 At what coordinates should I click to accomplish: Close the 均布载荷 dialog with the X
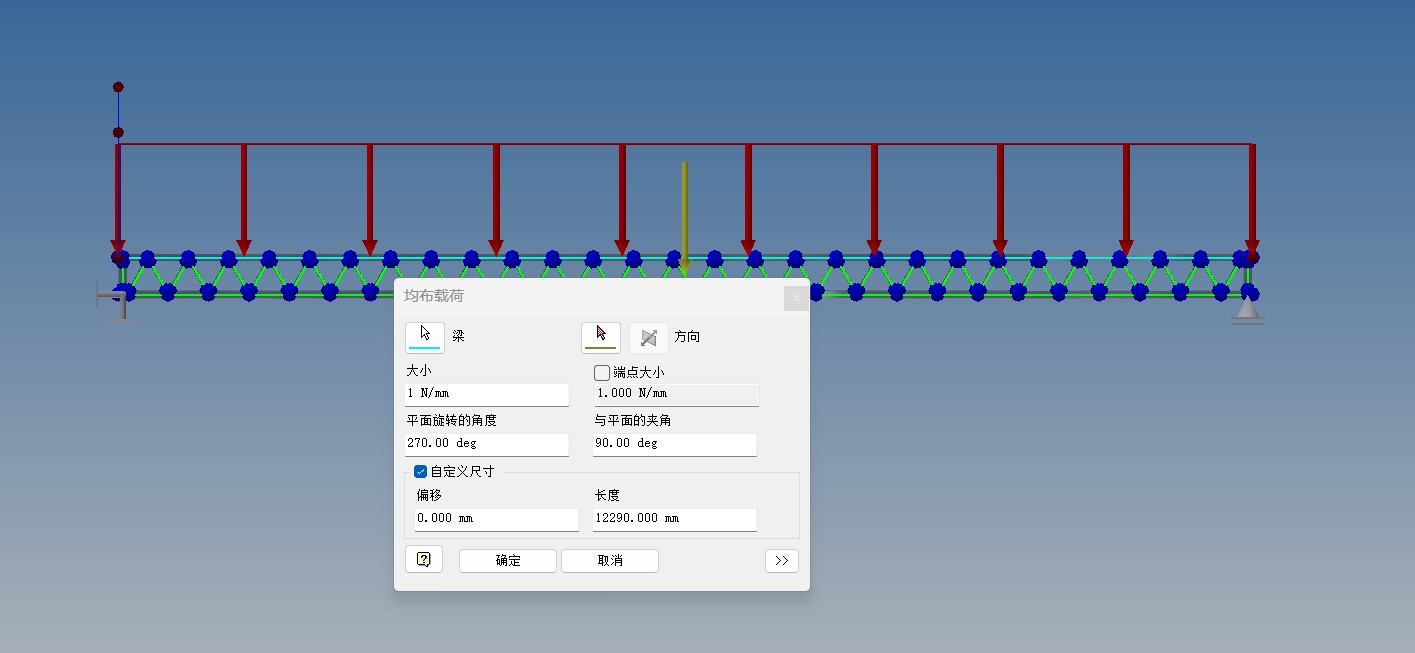795,297
